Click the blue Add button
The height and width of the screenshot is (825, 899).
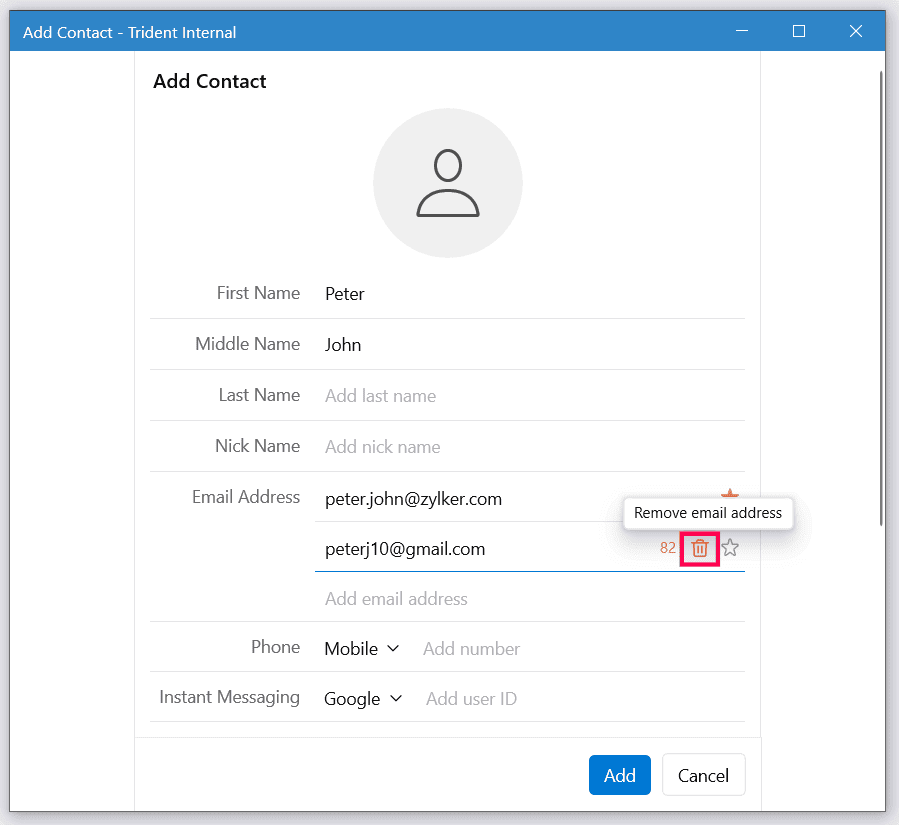pos(620,775)
